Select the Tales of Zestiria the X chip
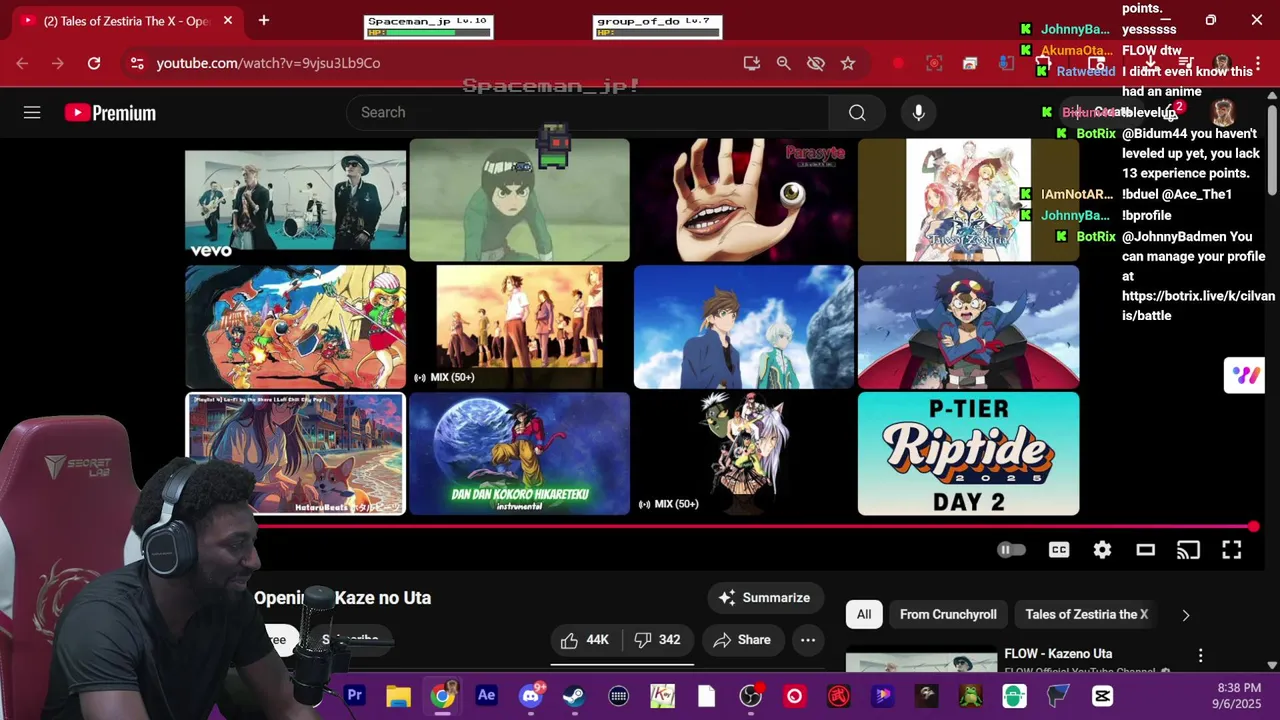This screenshot has height=720, width=1280. pos(1086,614)
